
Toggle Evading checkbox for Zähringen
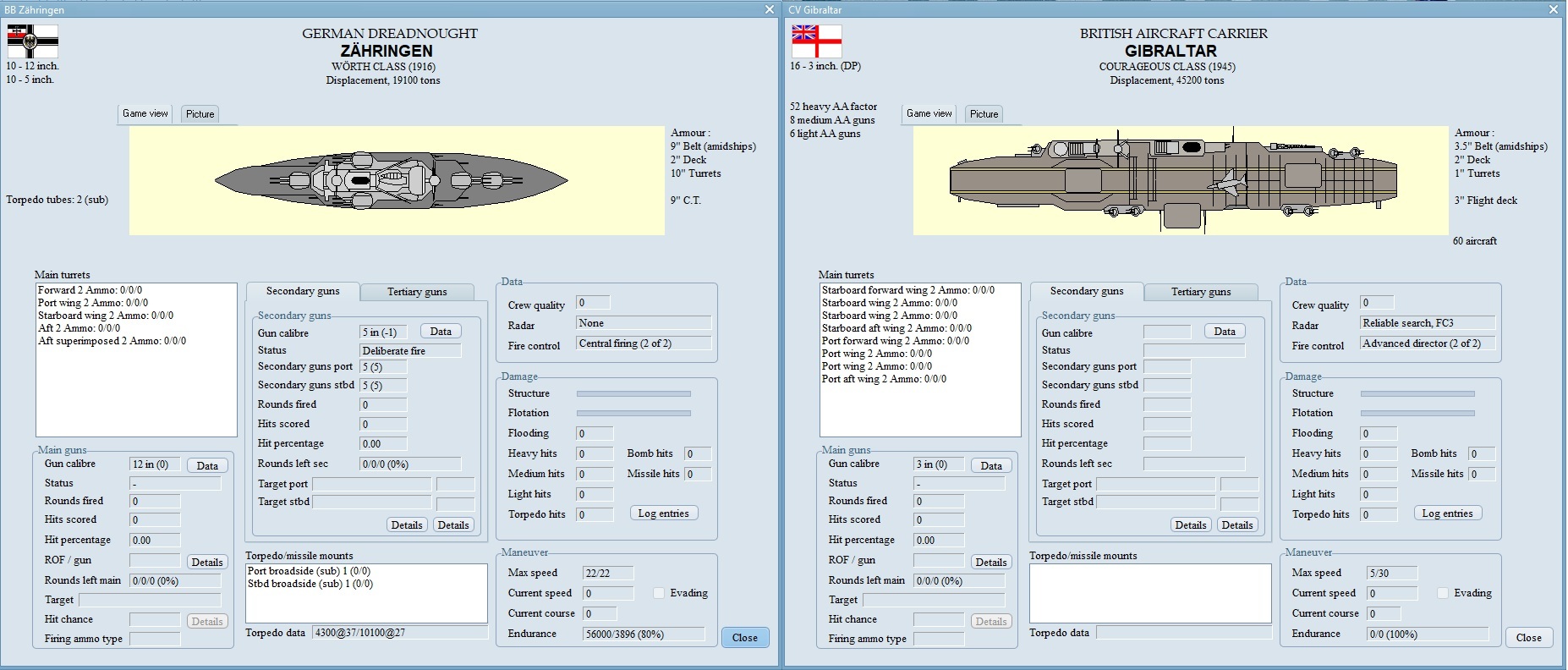(x=659, y=593)
